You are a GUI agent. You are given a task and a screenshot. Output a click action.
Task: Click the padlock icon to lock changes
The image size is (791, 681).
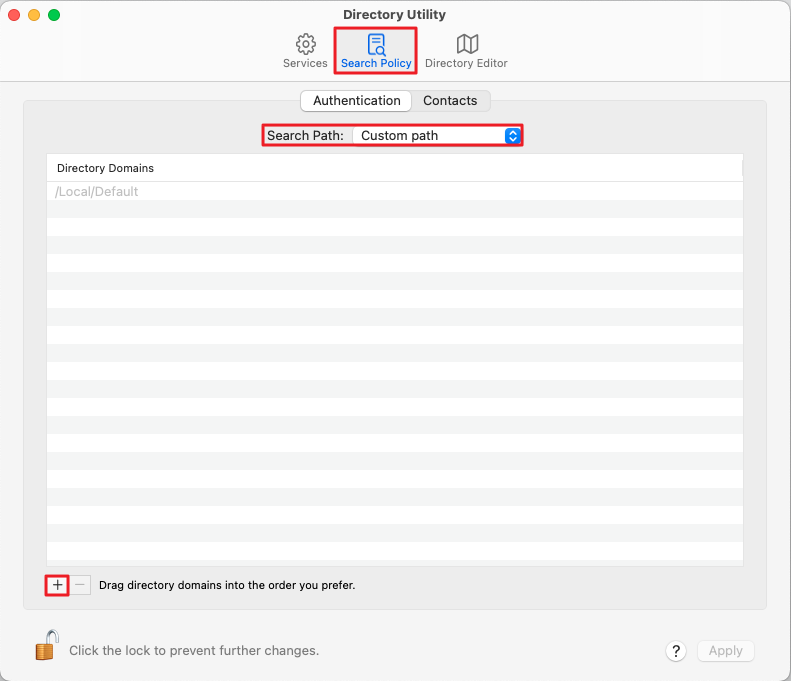point(46,647)
